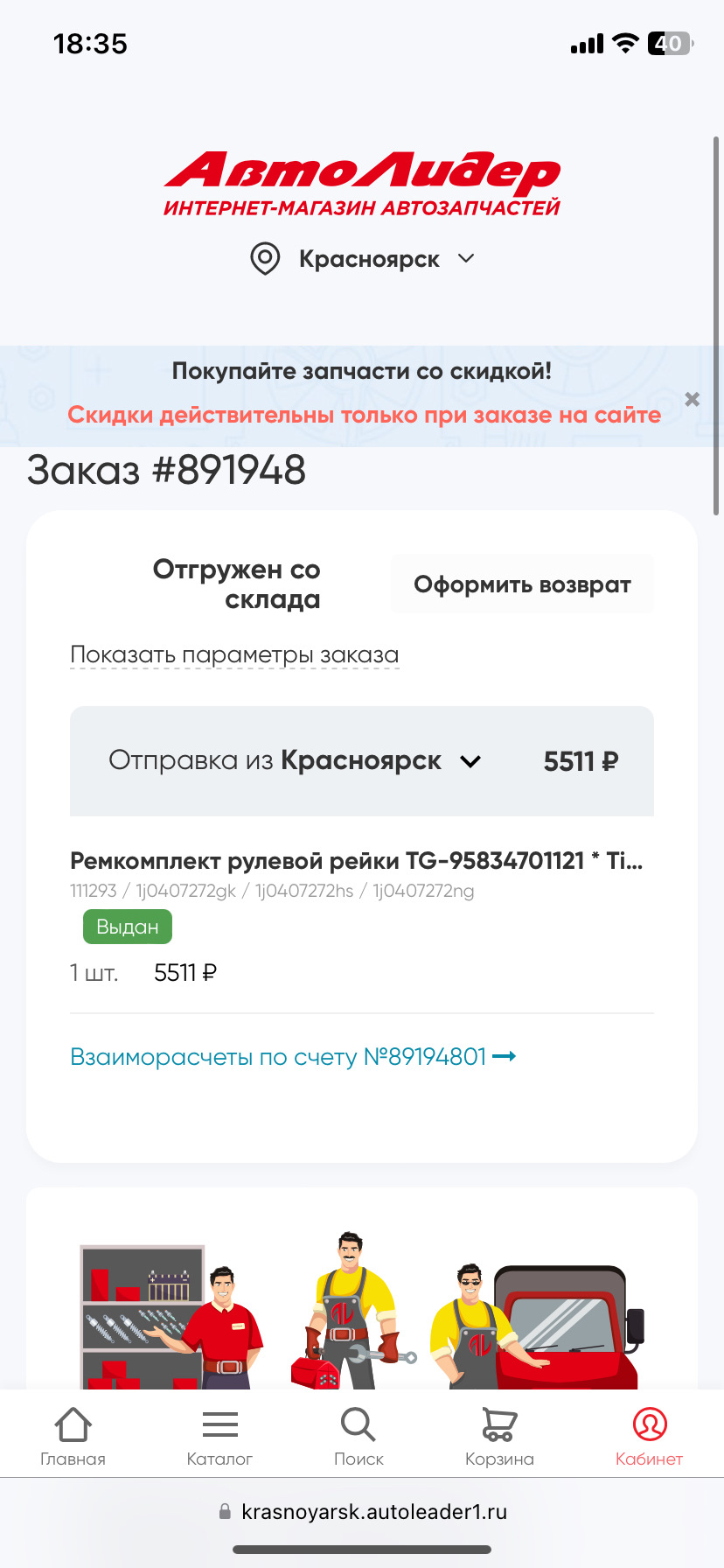Screen dimensions: 724x1568
Task: Dismiss the discount banner
Action: coord(692,399)
